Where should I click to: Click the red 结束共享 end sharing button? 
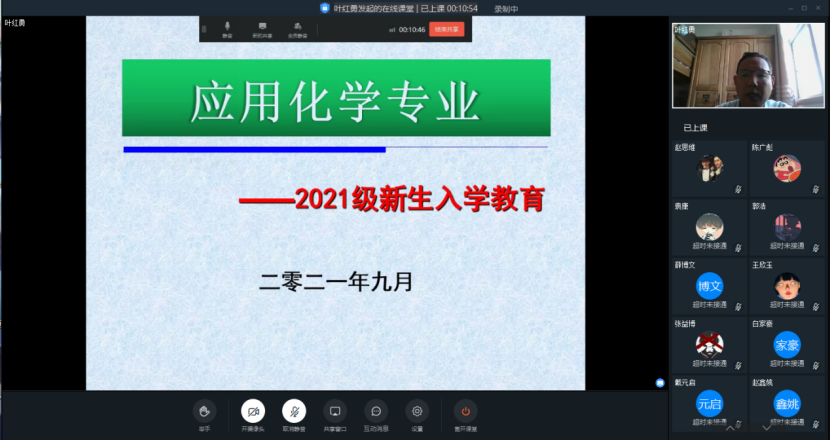pyautogui.click(x=447, y=29)
